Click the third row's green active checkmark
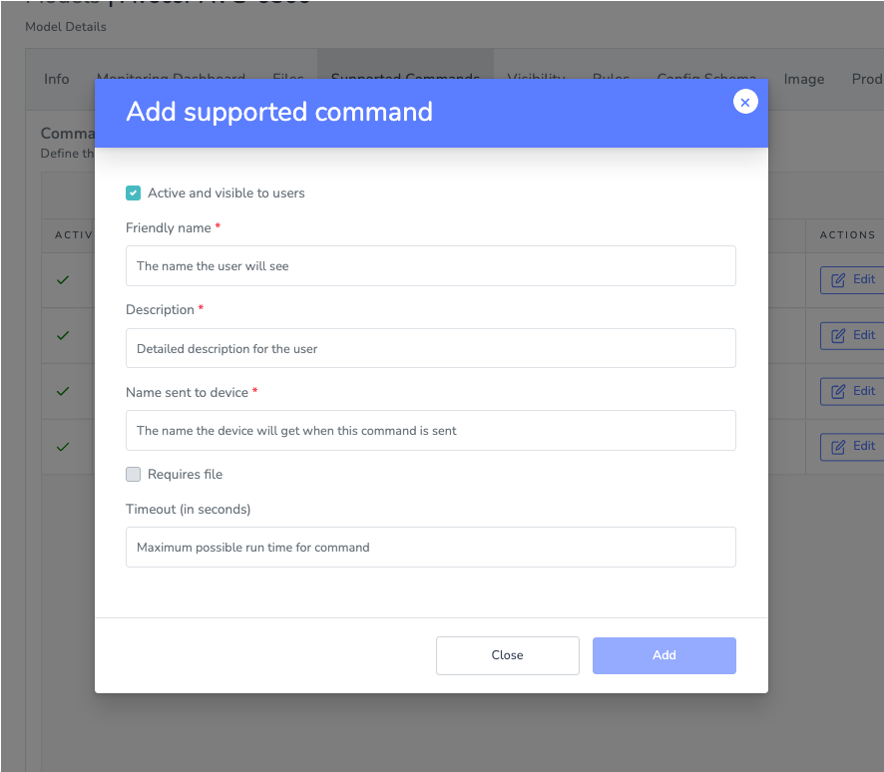Screen dimensions: 884x772 63,391
